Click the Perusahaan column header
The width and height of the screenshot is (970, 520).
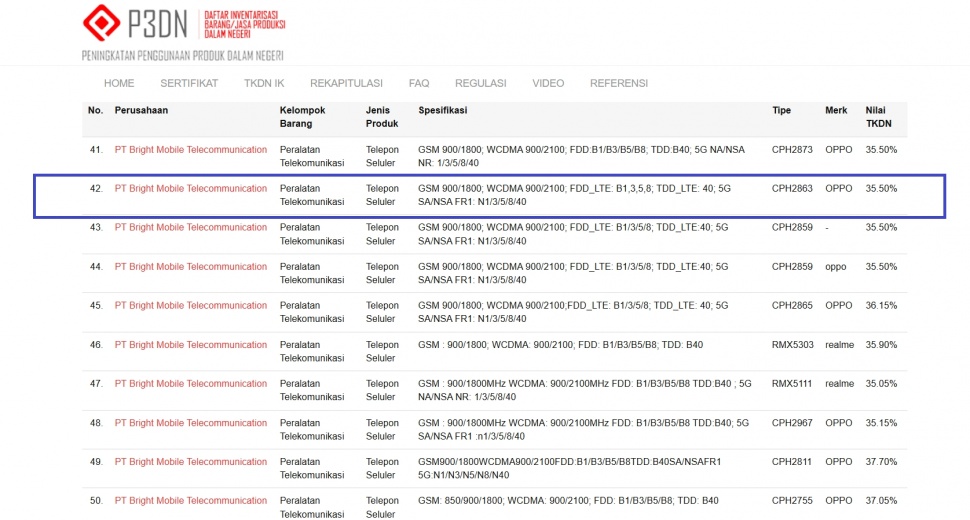141,110
